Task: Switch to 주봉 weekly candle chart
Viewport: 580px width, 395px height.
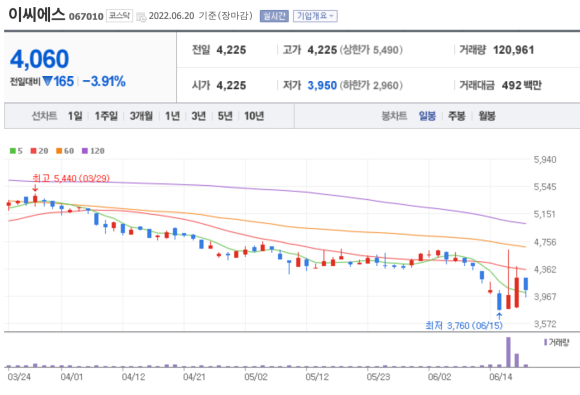Action: pos(457,116)
